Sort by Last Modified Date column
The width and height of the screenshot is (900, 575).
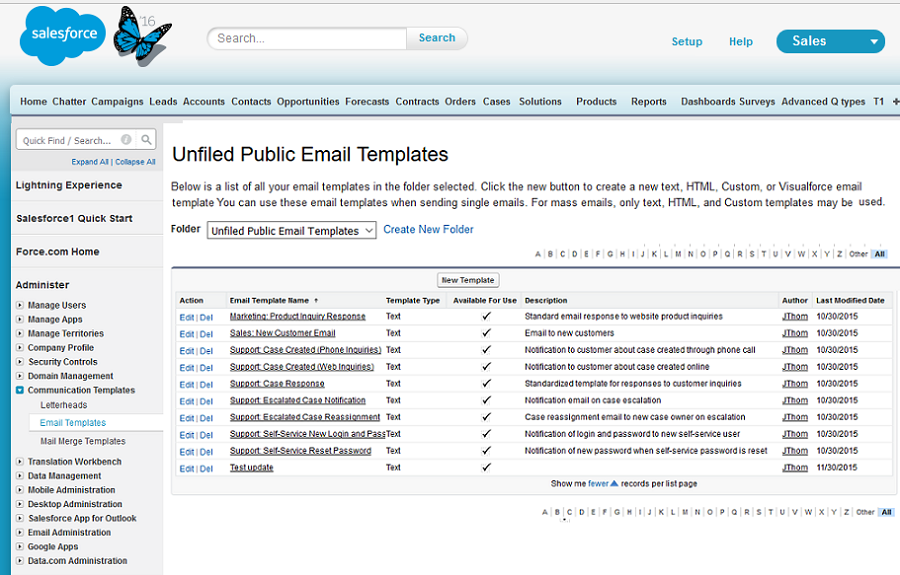850,301
